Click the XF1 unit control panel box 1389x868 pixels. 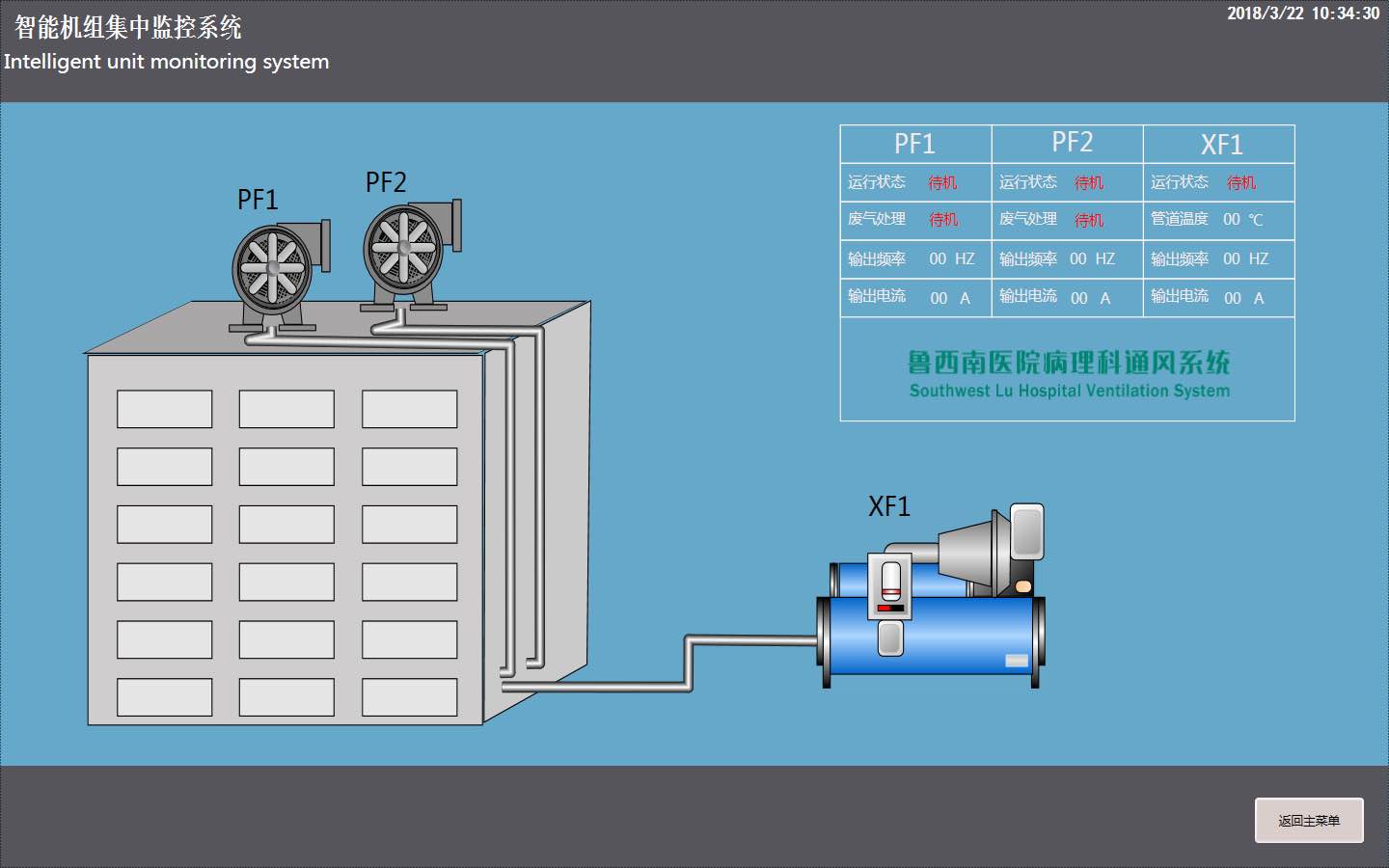tap(889, 586)
